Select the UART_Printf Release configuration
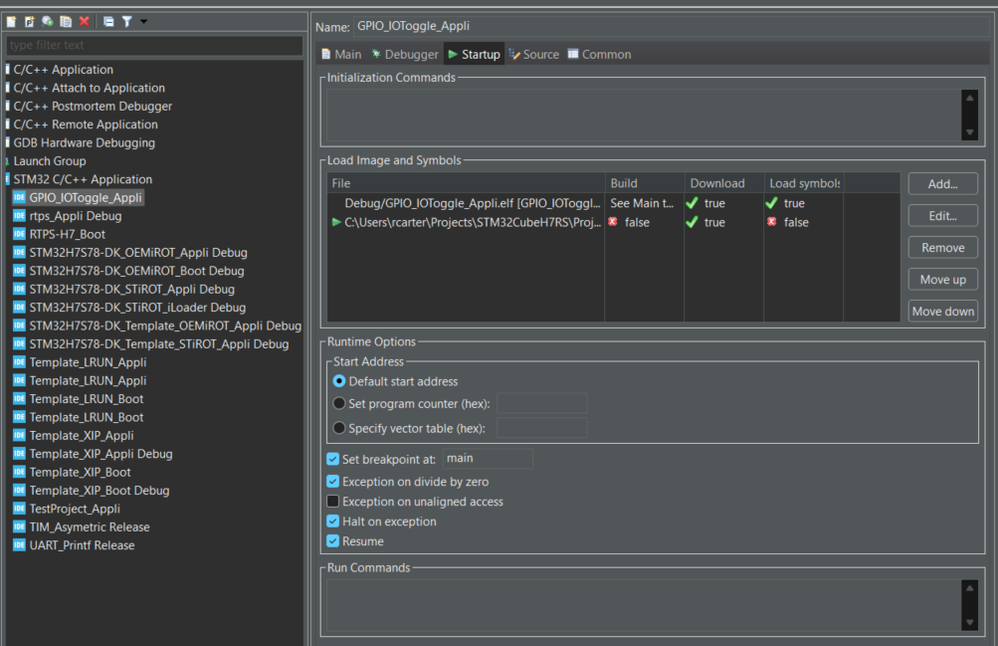Image resolution: width=998 pixels, height=646 pixels. [81, 545]
